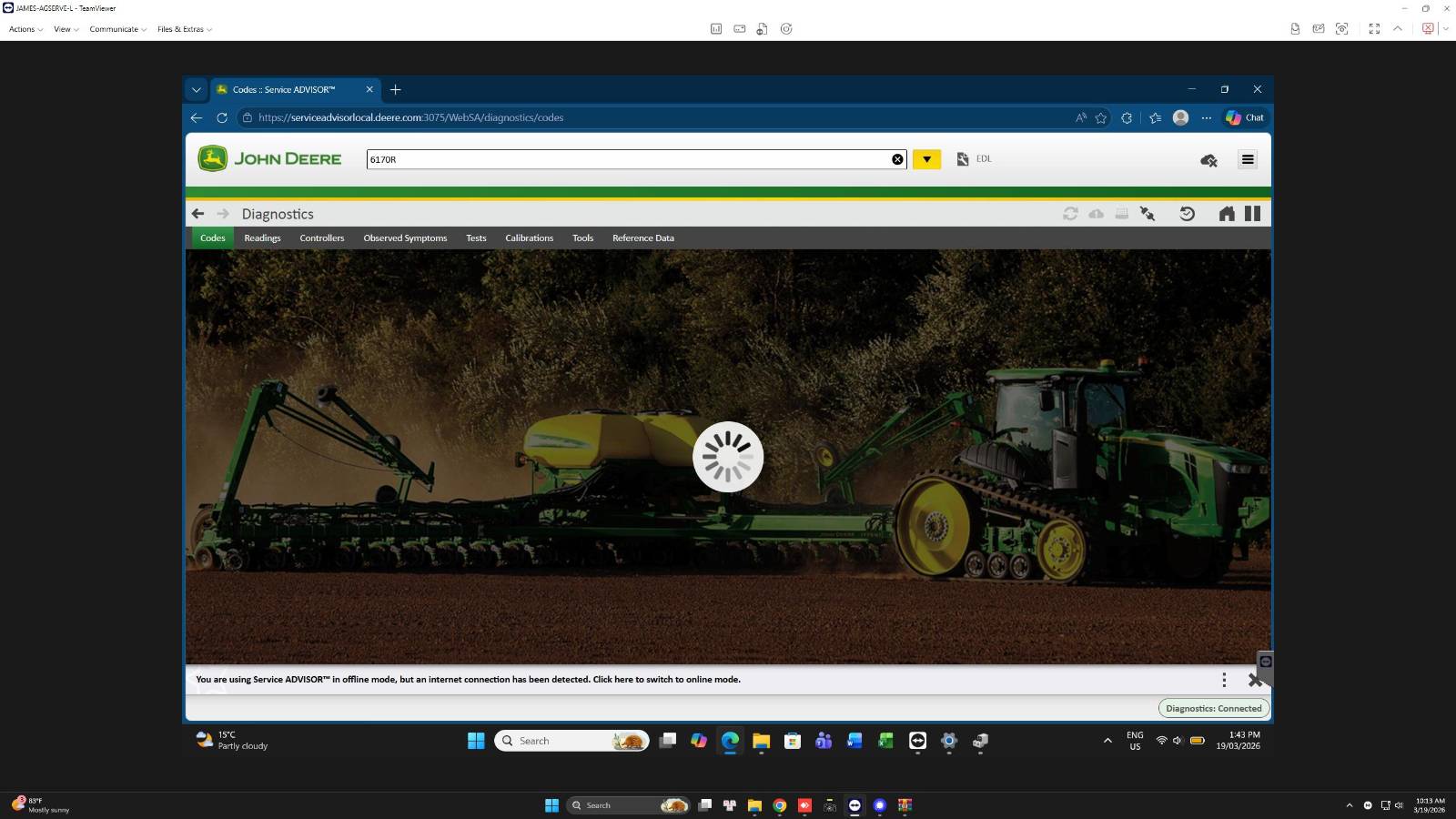Select the Calibrations tab
1456x819 pixels.
[530, 238]
